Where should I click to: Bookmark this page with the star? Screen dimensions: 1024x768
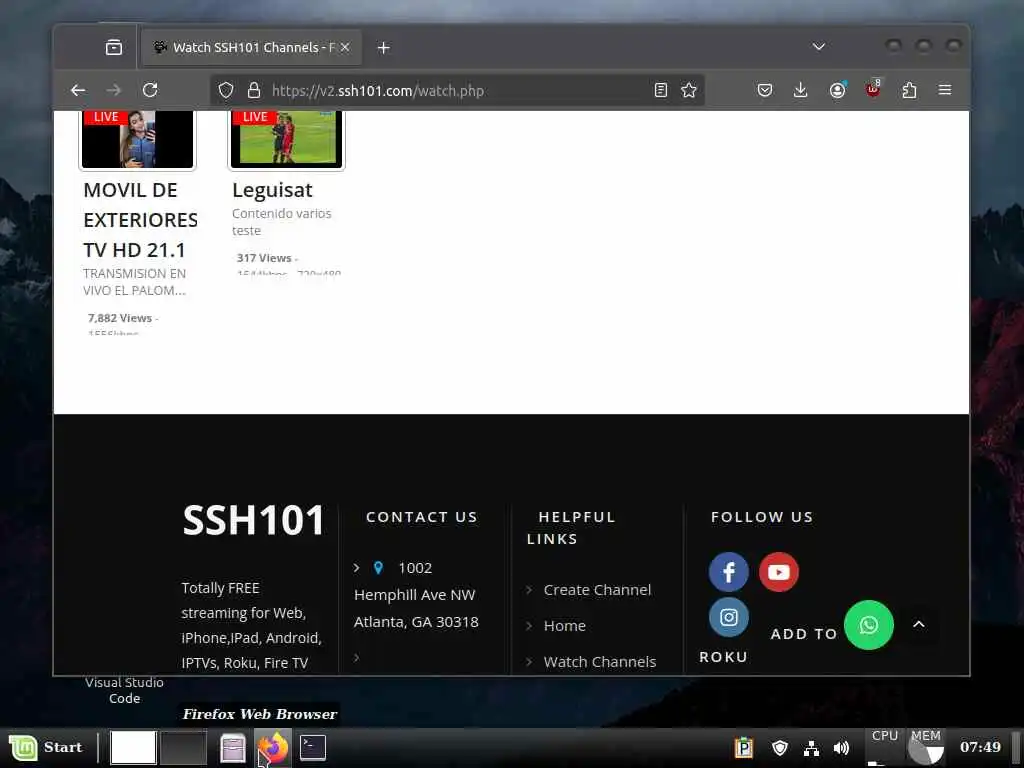[x=689, y=90]
